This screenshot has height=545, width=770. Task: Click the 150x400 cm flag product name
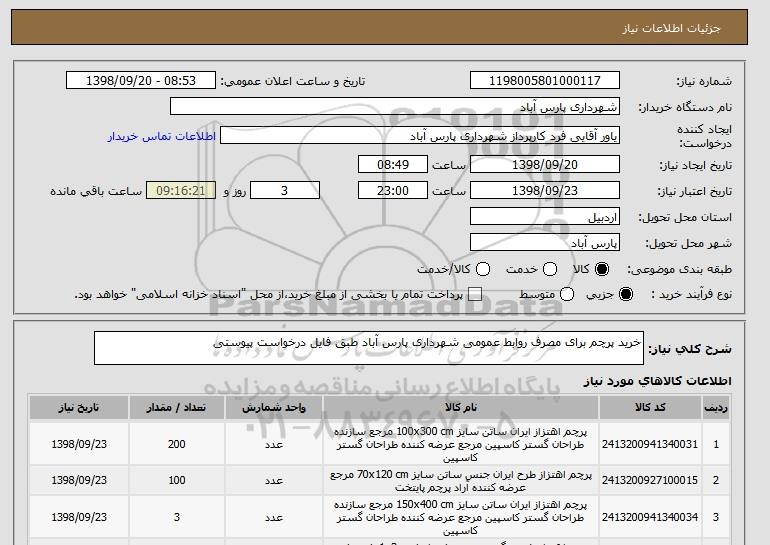pyautogui.click(x=461, y=518)
